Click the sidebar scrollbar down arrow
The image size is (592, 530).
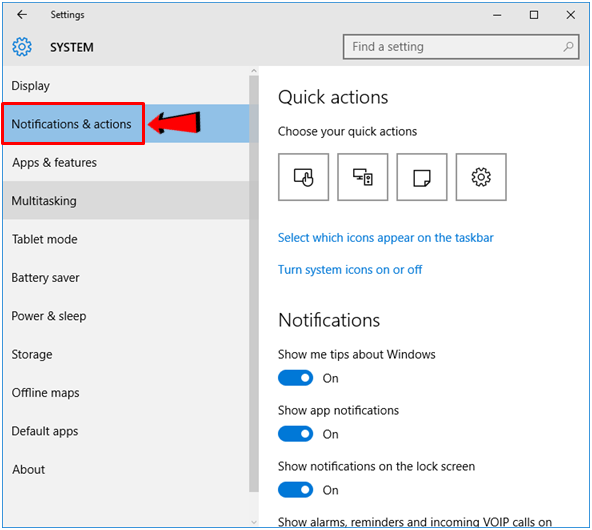pyautogui.click(x=254, y=522)
